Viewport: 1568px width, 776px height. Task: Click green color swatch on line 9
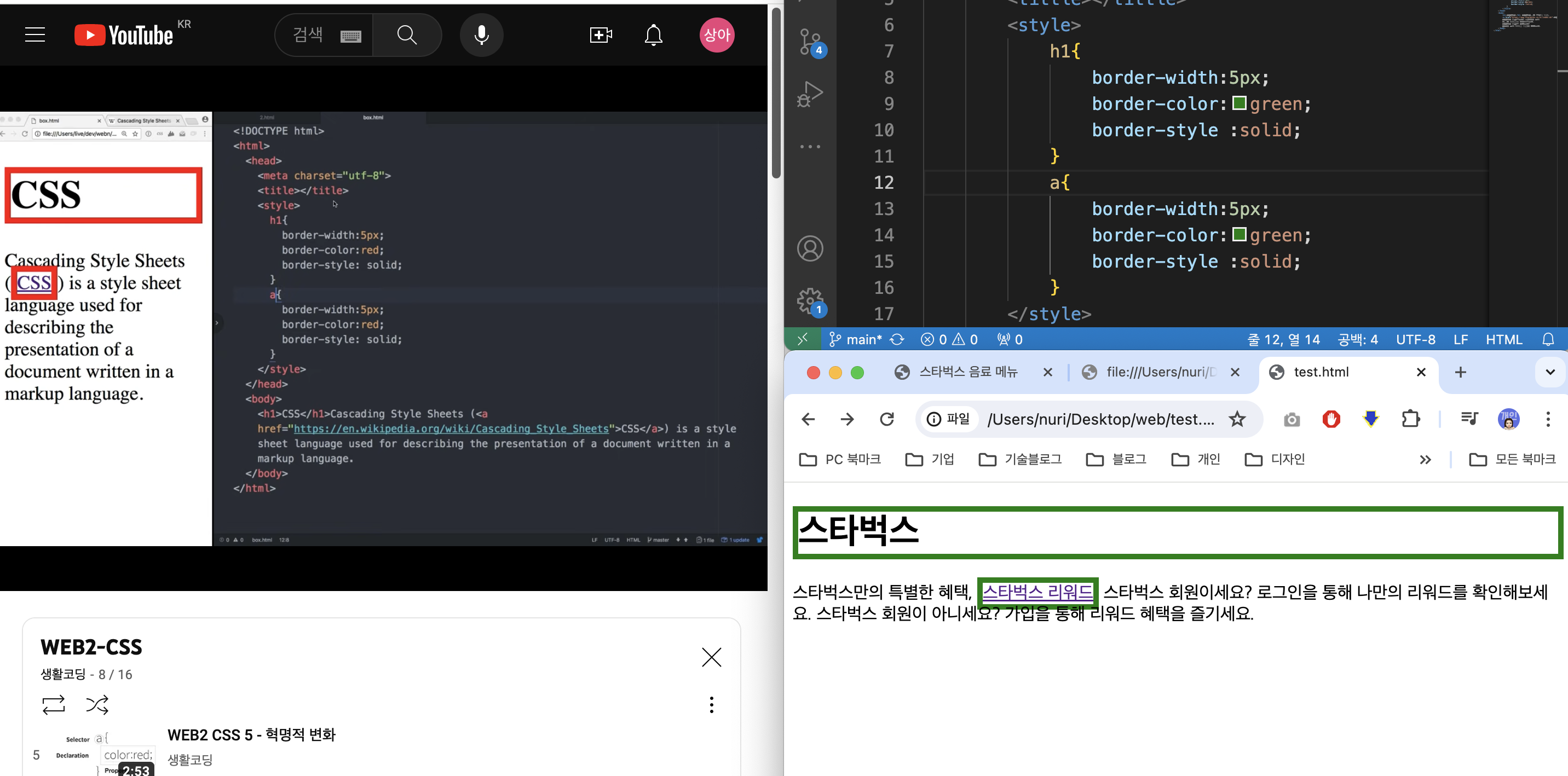pyautogui.click(x=1239, y=103)
